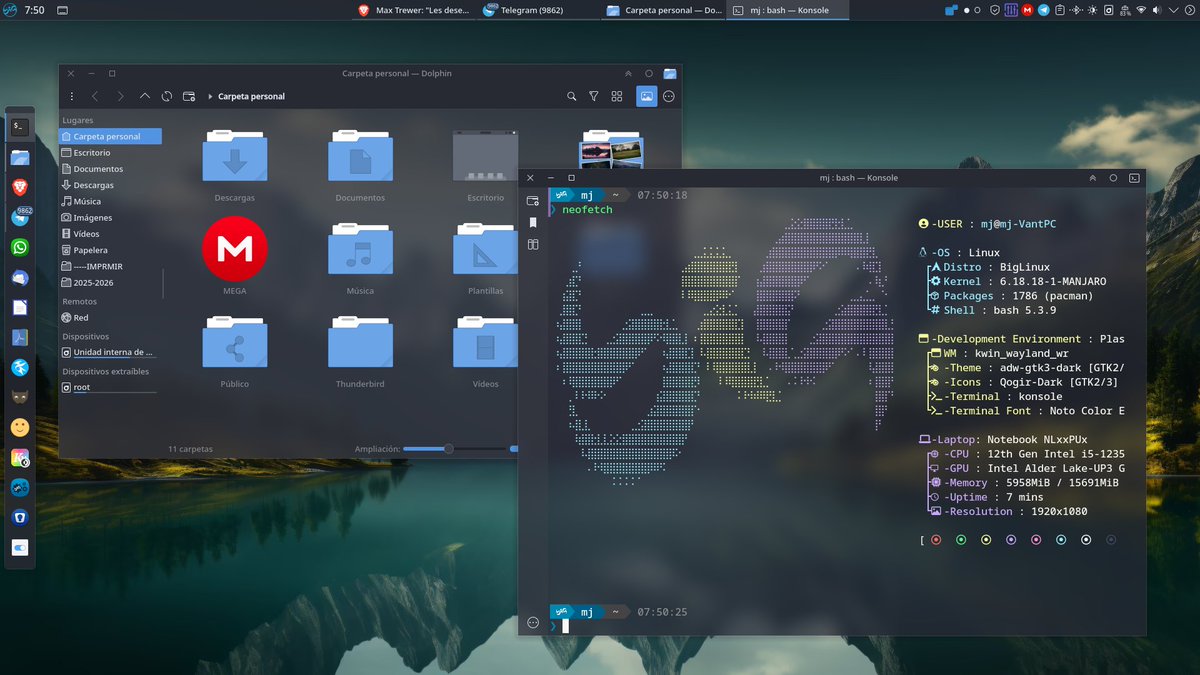Viewport: 1200px width, 675px height.
Task: Go back in Dolphin navigation
Action: coord(95,96)
